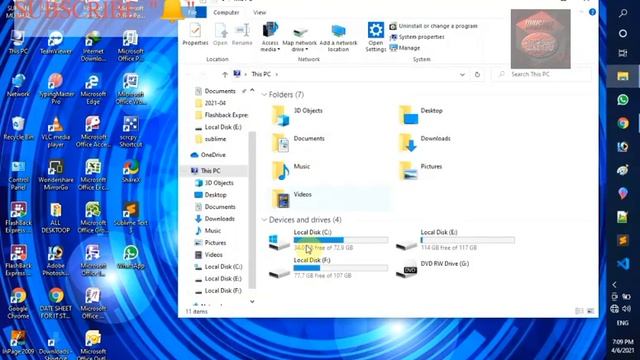Open File Explorer from the taskbar
Image resolution: width=640 pixels, height=360 pixels.
click(x=623, y=76)
